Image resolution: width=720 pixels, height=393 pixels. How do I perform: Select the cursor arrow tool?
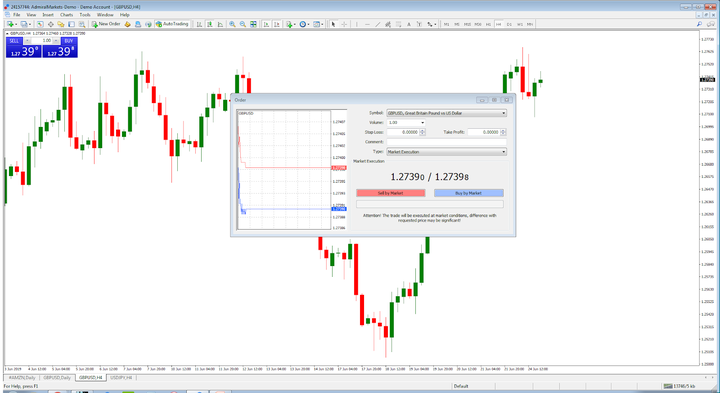pyautogui.click(x=333, y=24)
